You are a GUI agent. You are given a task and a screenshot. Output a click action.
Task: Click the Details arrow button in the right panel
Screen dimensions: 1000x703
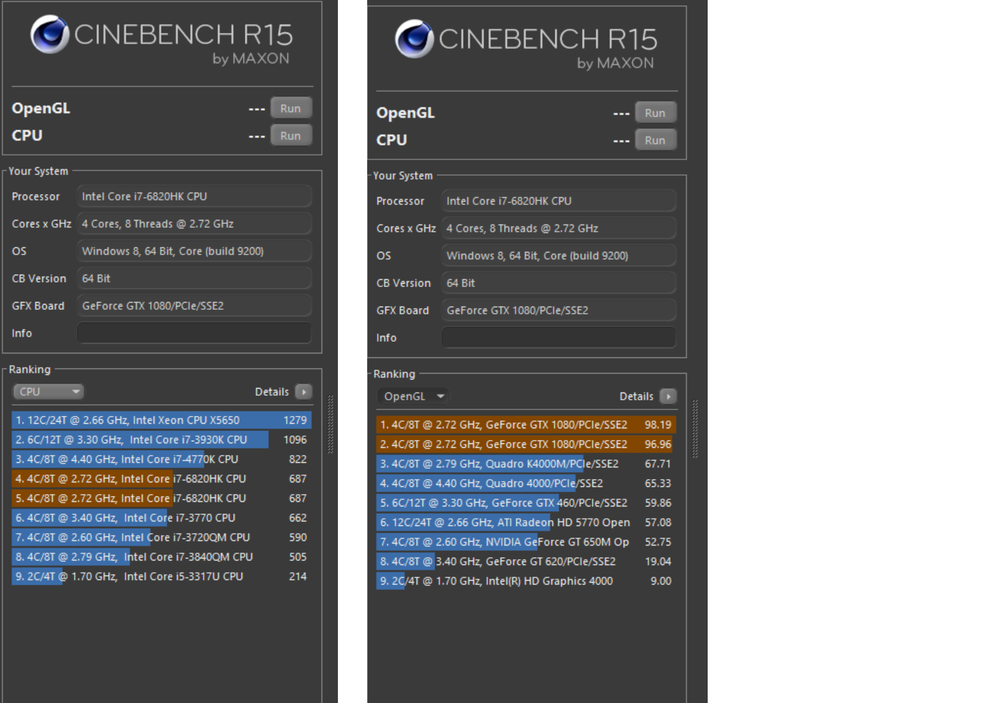pyautogui.click(x=668, y=397)
